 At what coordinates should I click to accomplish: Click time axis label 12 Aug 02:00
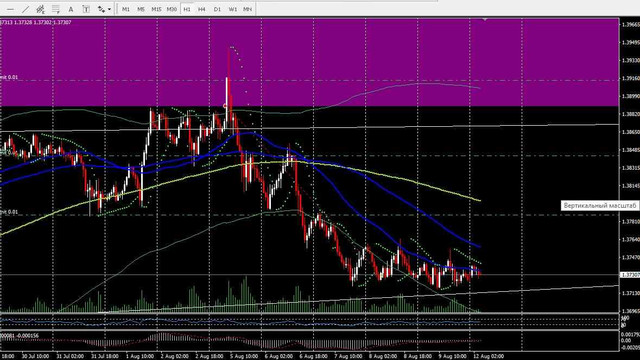coord(488,356)
